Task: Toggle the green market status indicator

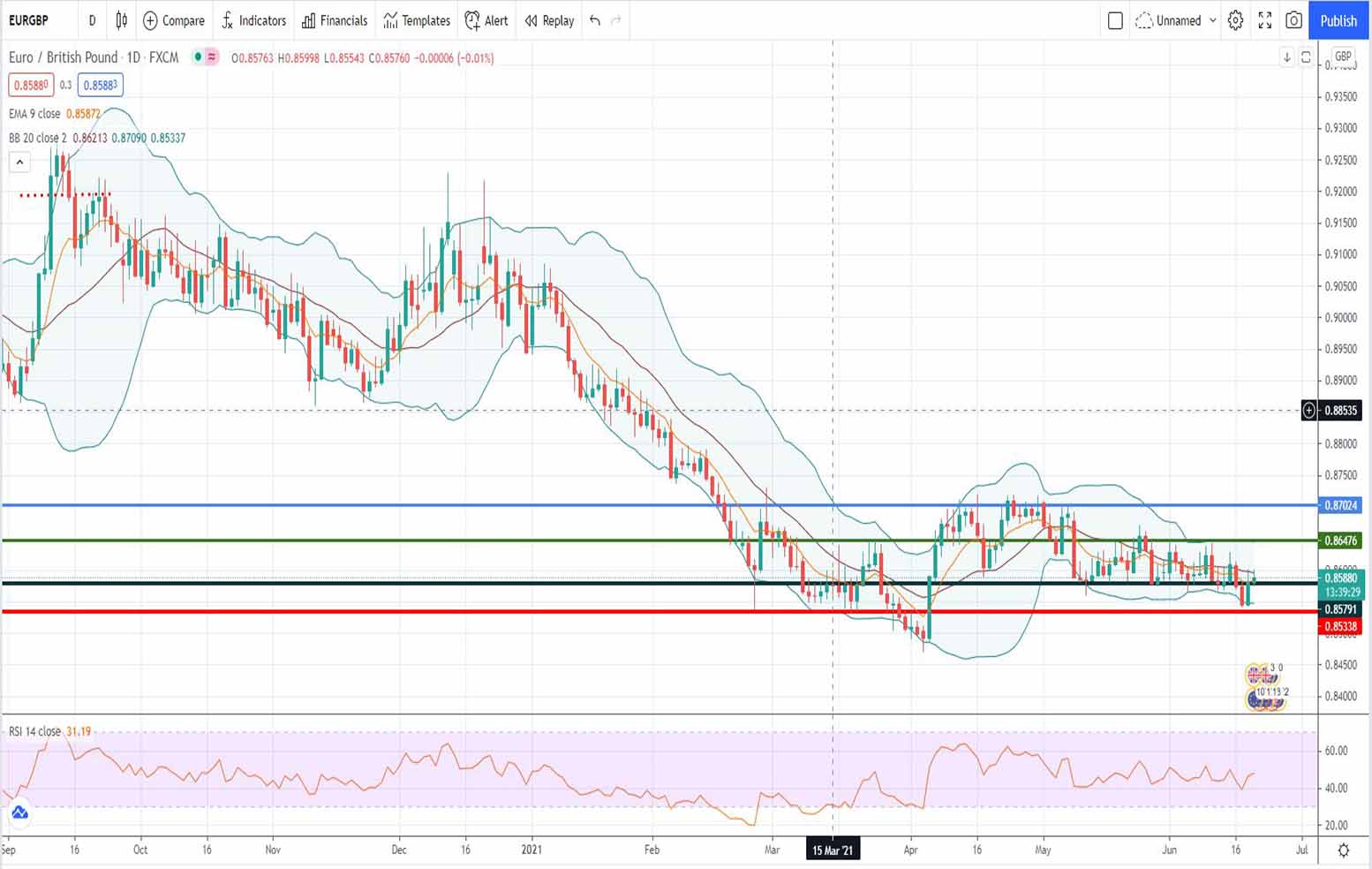Action: (x=199, y=57)
